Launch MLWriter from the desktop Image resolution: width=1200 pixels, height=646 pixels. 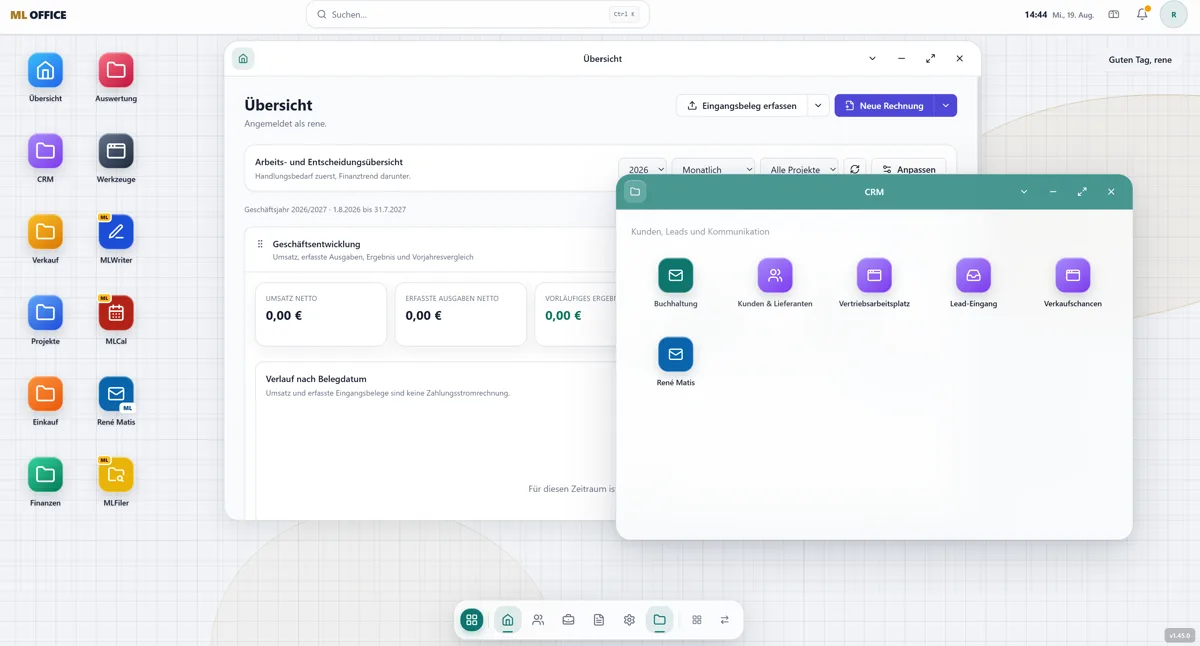(116, 232)
